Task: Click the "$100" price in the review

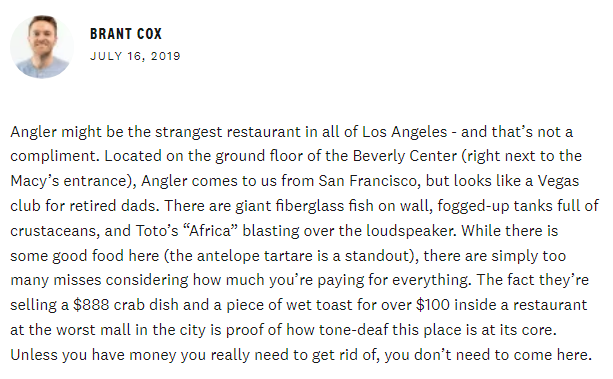Action: [433, 305]
